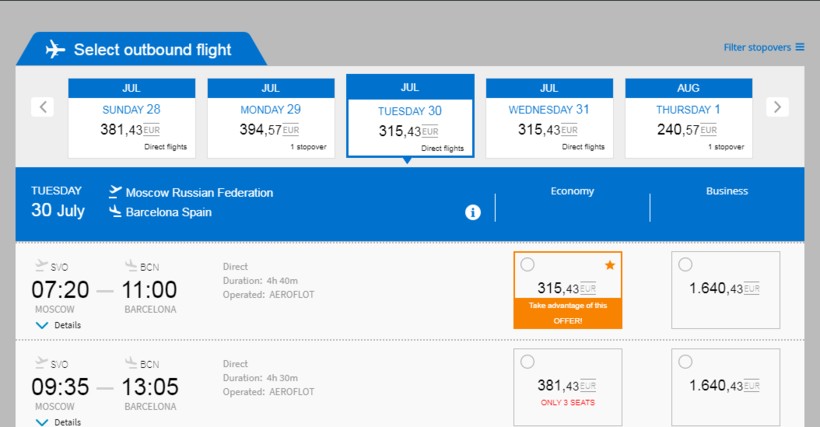
Task: Click the airplane icon beside Select outbound flight
Action: [x=55, y=49]
